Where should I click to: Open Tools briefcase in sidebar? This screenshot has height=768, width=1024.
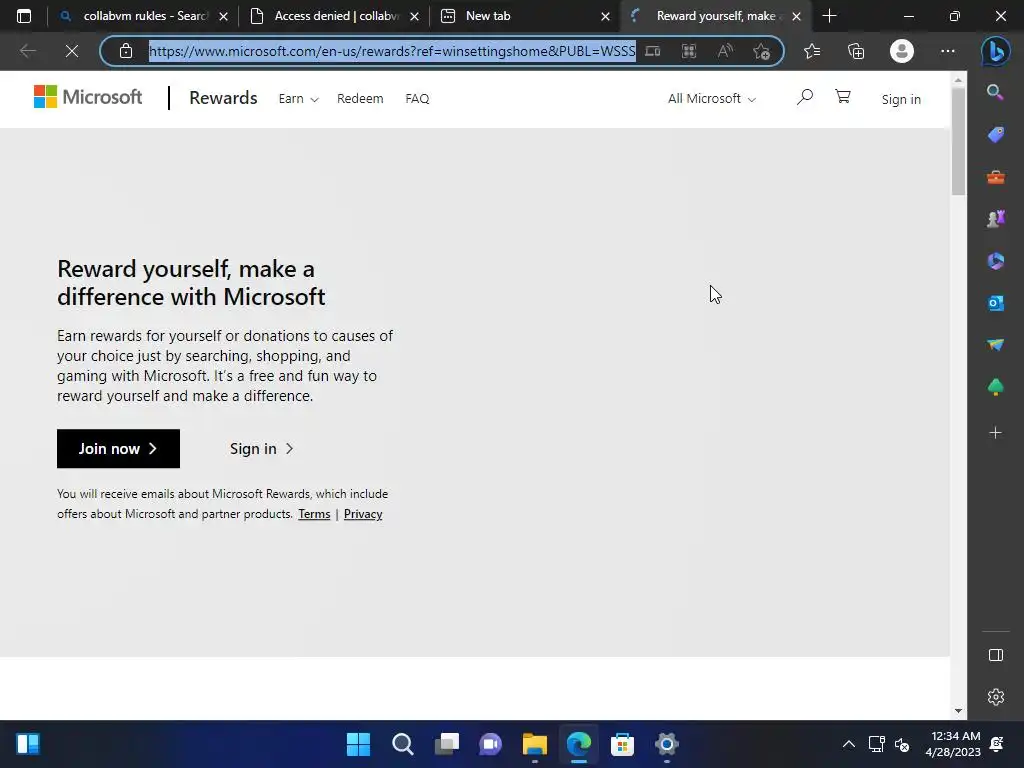point(995,177)
